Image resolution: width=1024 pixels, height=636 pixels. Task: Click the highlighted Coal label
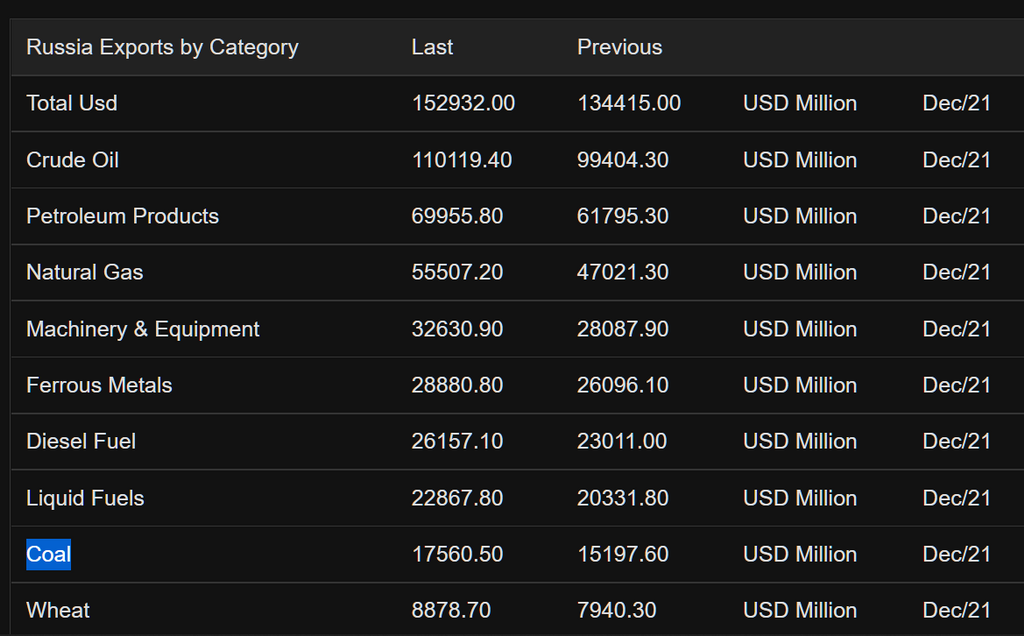click(x=48, y=554)
